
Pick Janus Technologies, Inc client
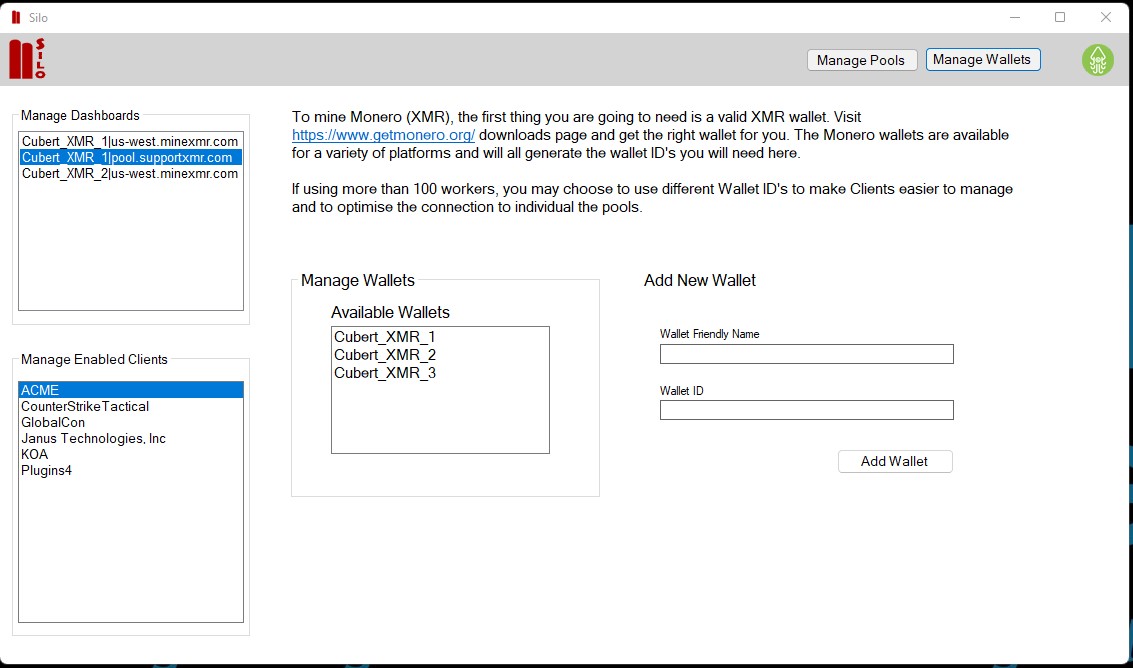pos(93,438)
